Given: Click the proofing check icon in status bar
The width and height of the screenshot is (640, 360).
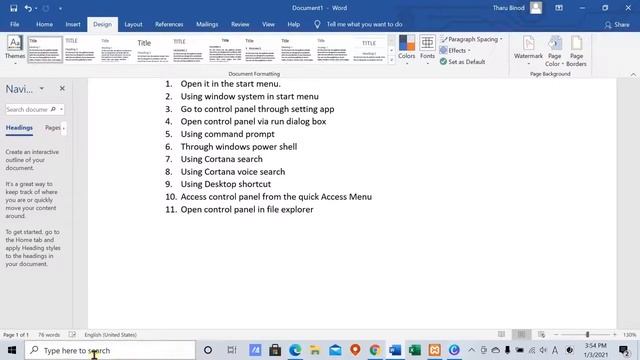Looking at the screenshot, I should click(72, 335).
